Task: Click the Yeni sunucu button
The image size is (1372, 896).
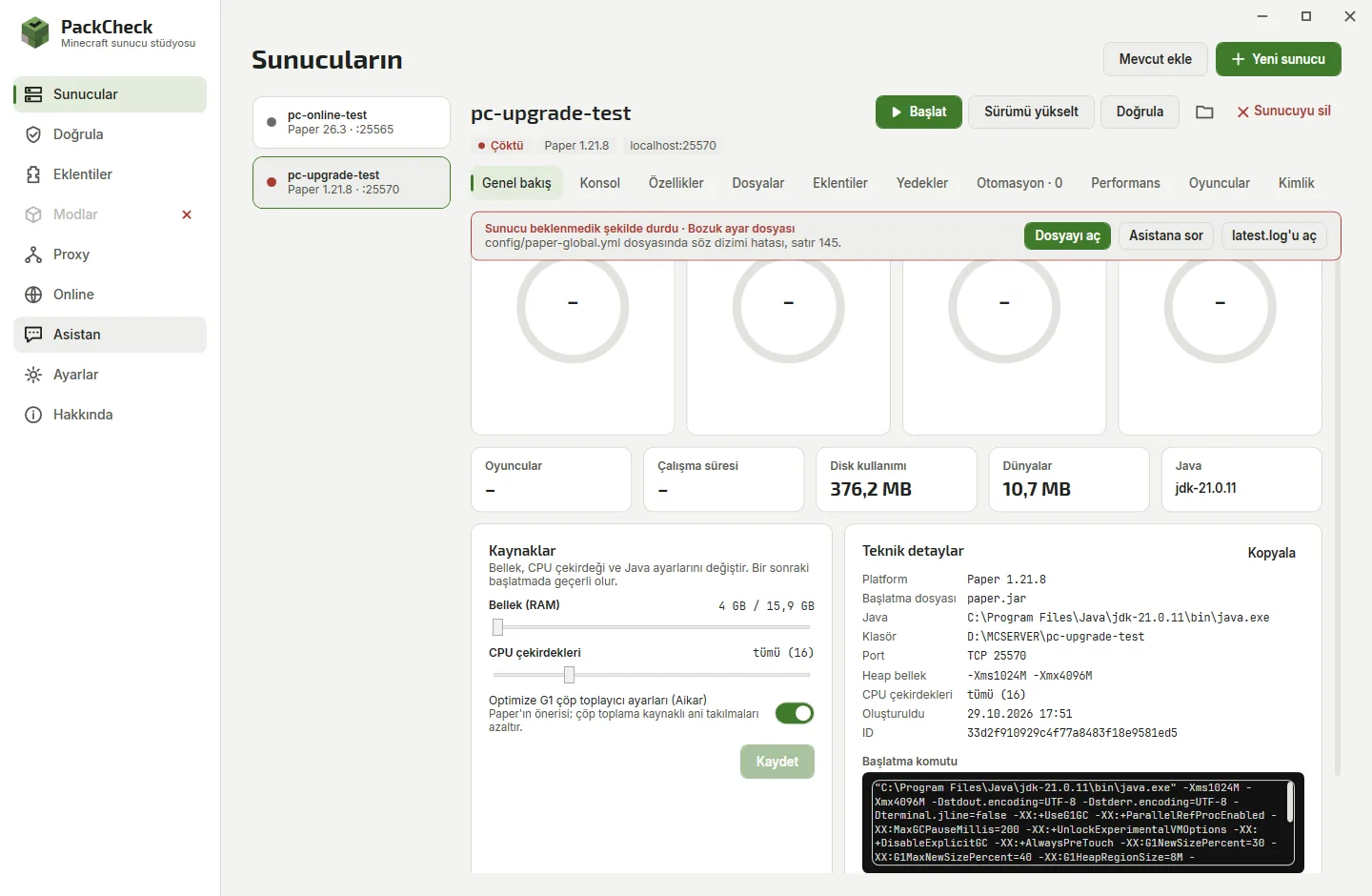Action: click(x=1278, y=59)
